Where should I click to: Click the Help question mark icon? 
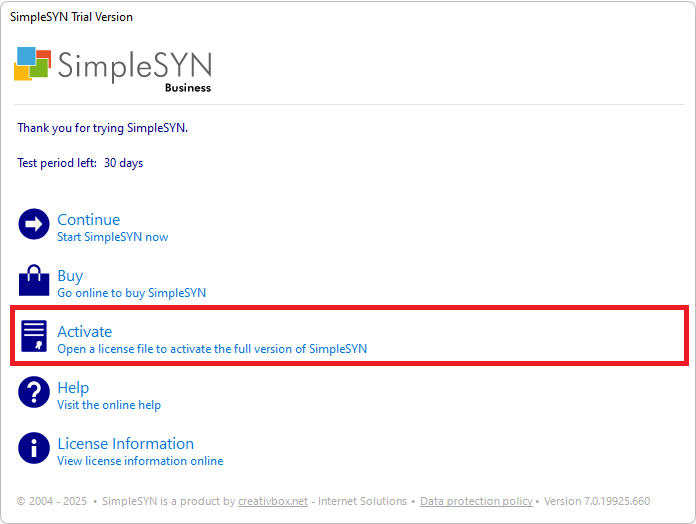pos(34,392)
